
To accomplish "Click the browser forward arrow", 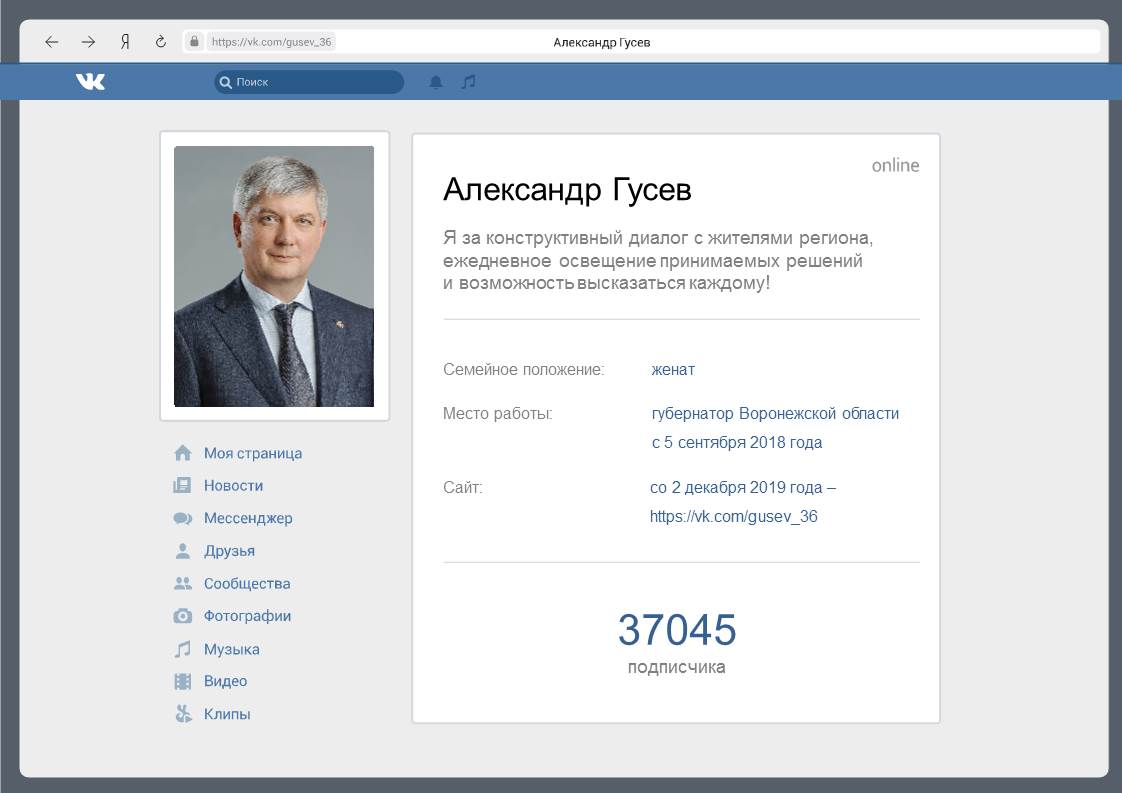I will (x=88, y=42).
